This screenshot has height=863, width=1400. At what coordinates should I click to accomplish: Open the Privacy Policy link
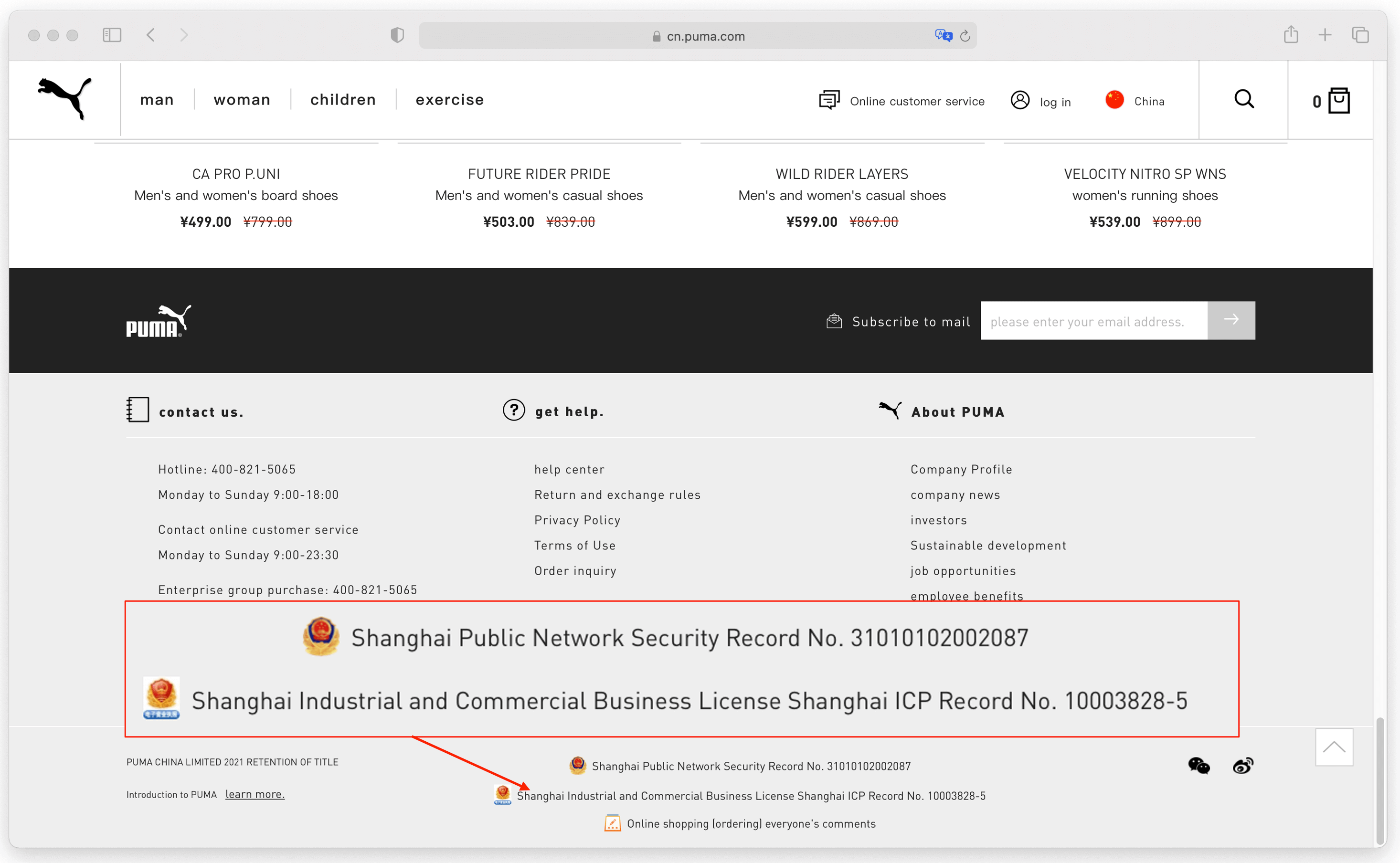click(577, 520)
